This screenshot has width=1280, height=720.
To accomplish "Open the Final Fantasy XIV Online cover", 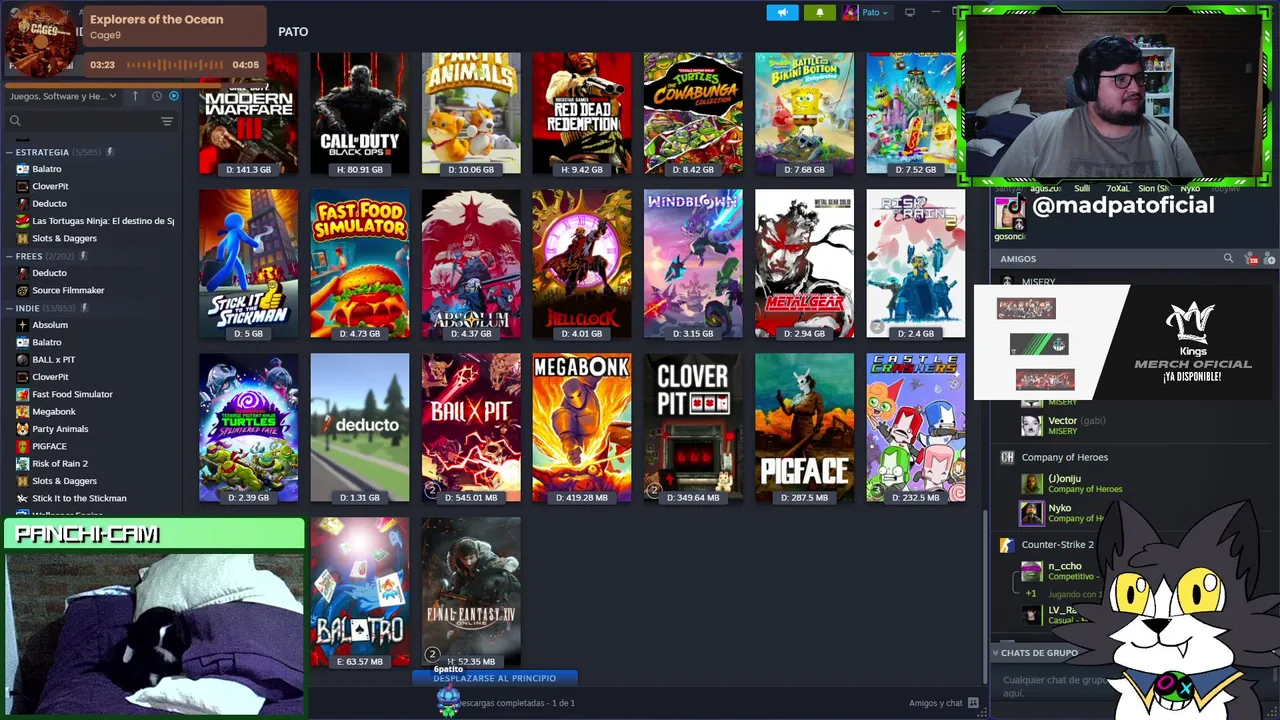I will 471,592.
